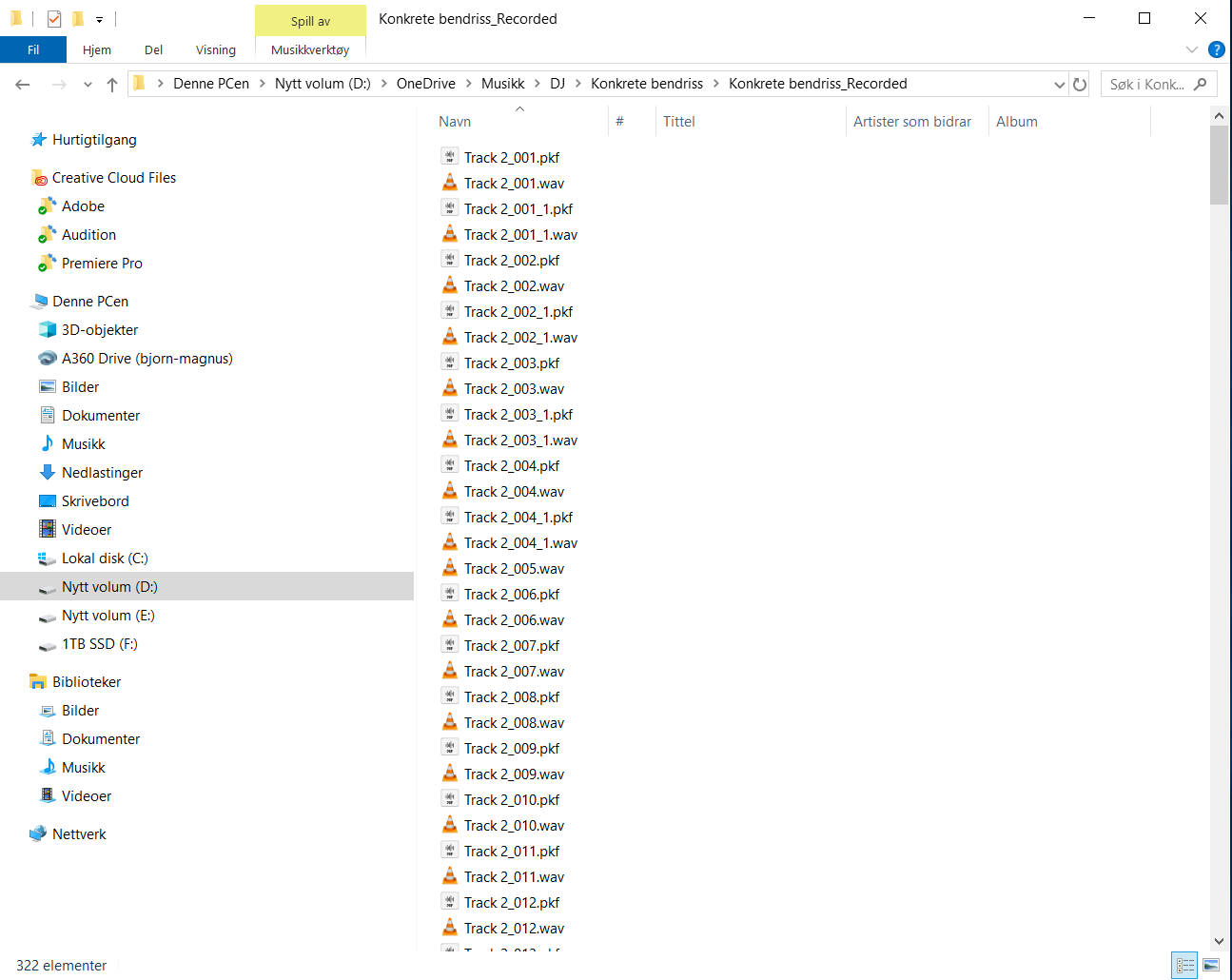Click the Premiere Pro folder icon

(48, 264)
